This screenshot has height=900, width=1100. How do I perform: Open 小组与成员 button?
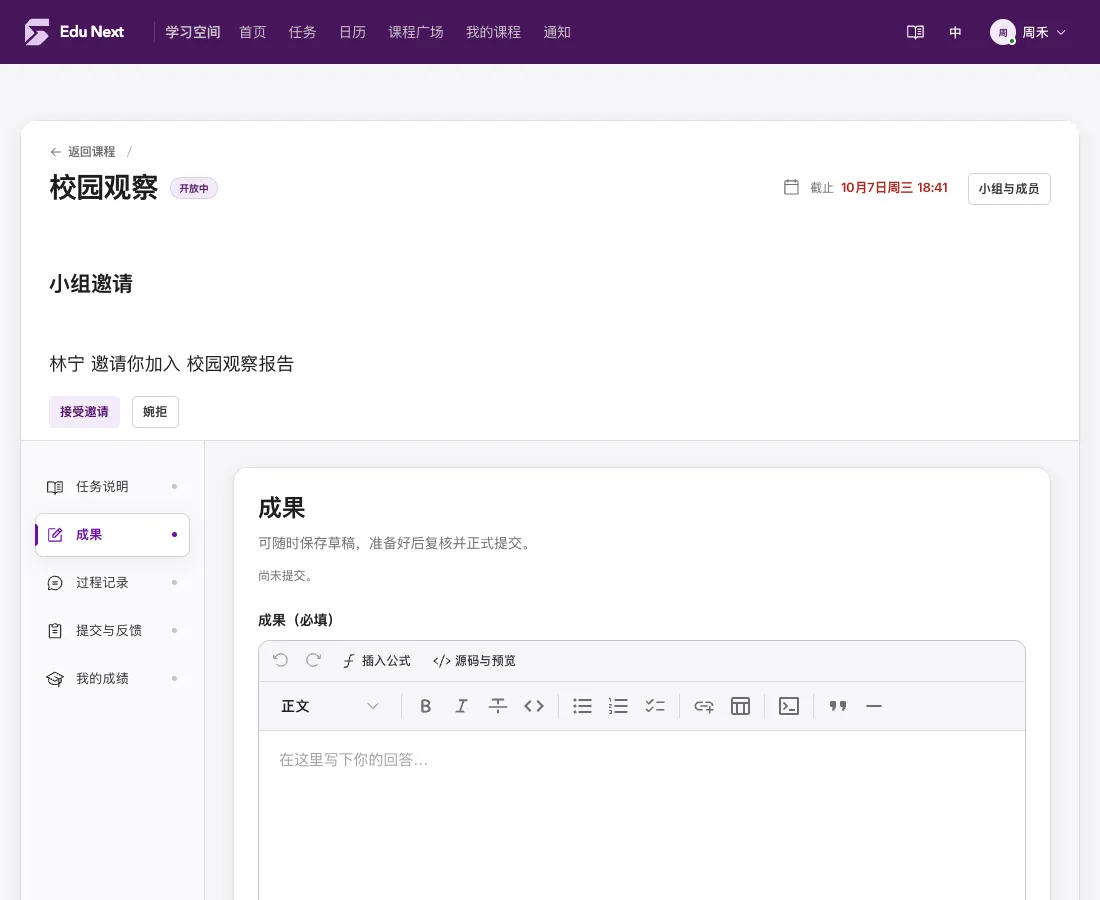point(1009,189)
